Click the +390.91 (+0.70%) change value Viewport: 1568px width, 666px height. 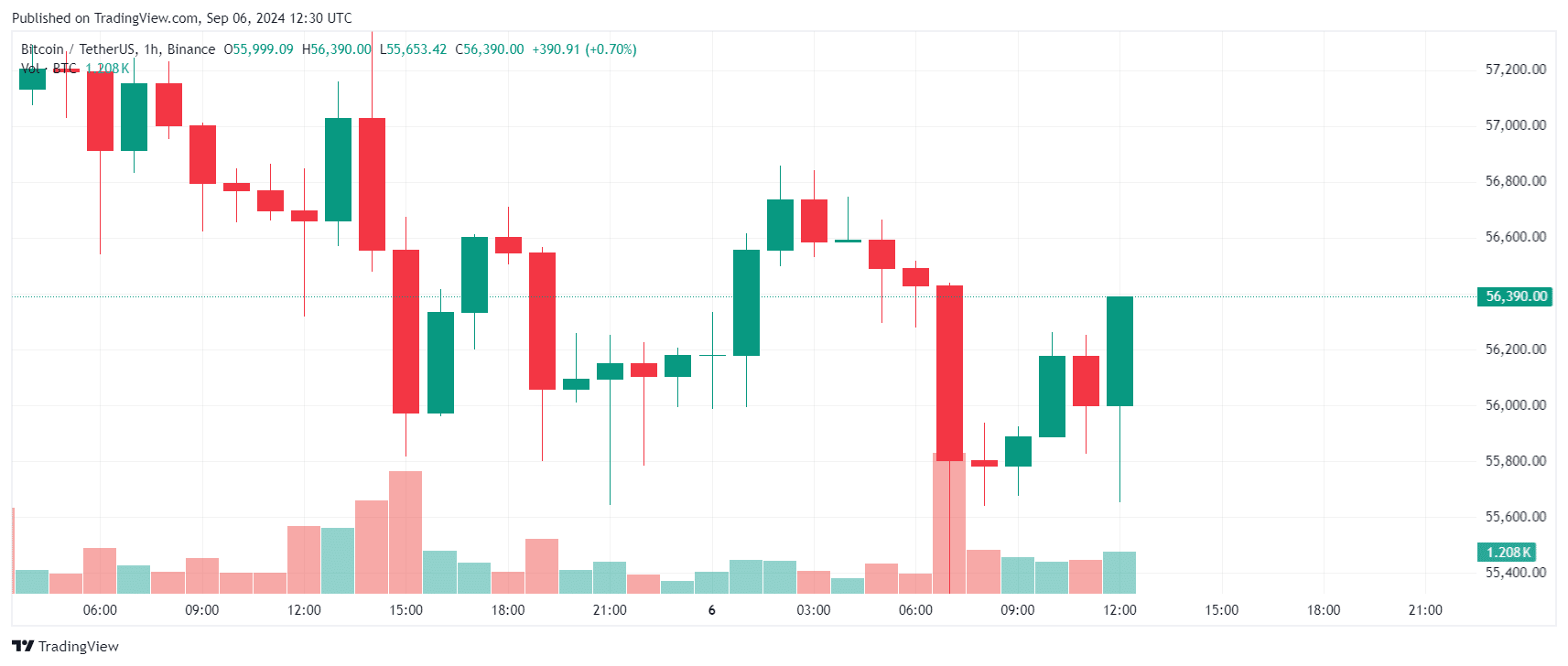click(x=584, y=49)
